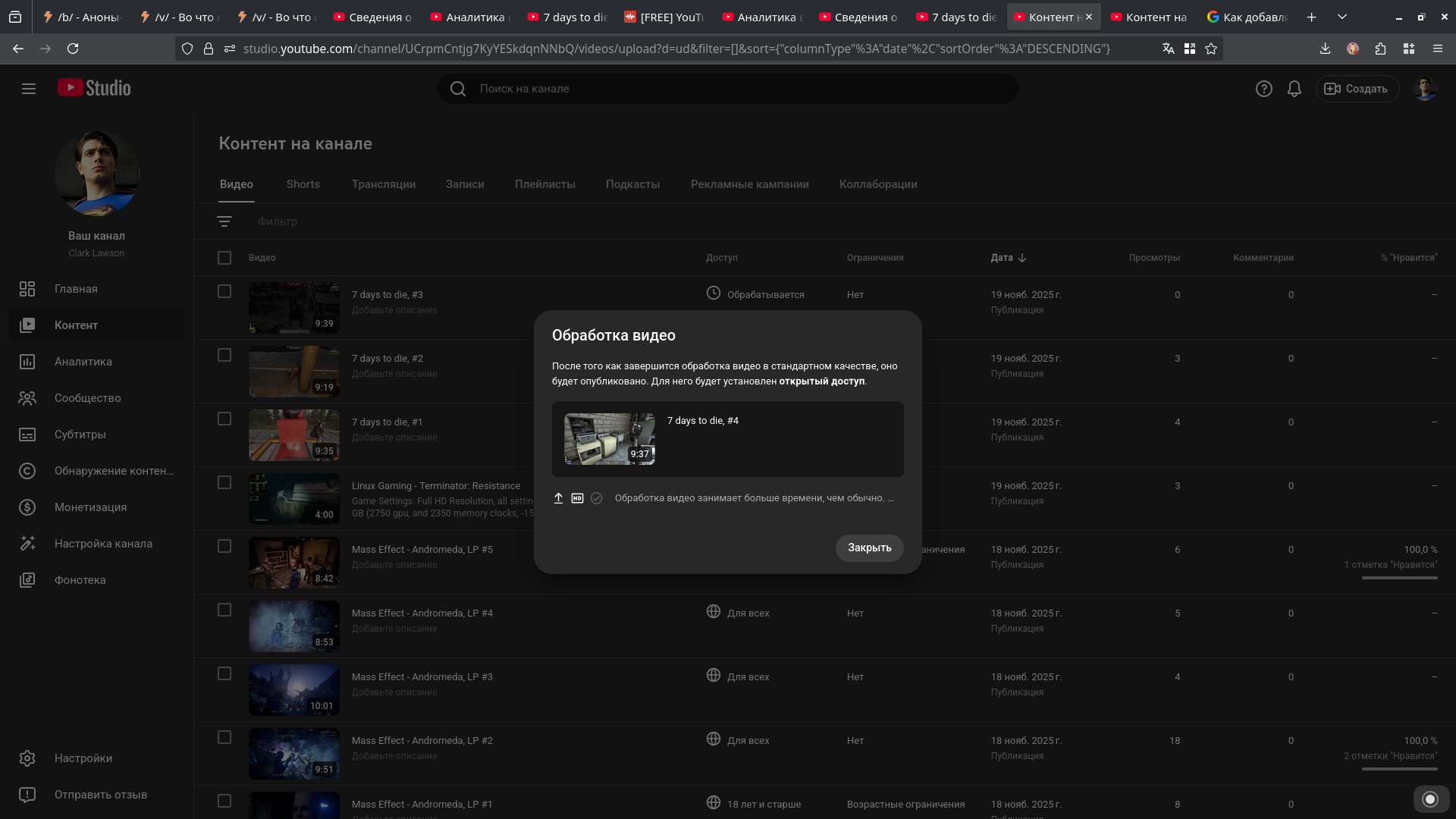
Task: Tick the select-all videos checkbox
Action: [224, 258]
